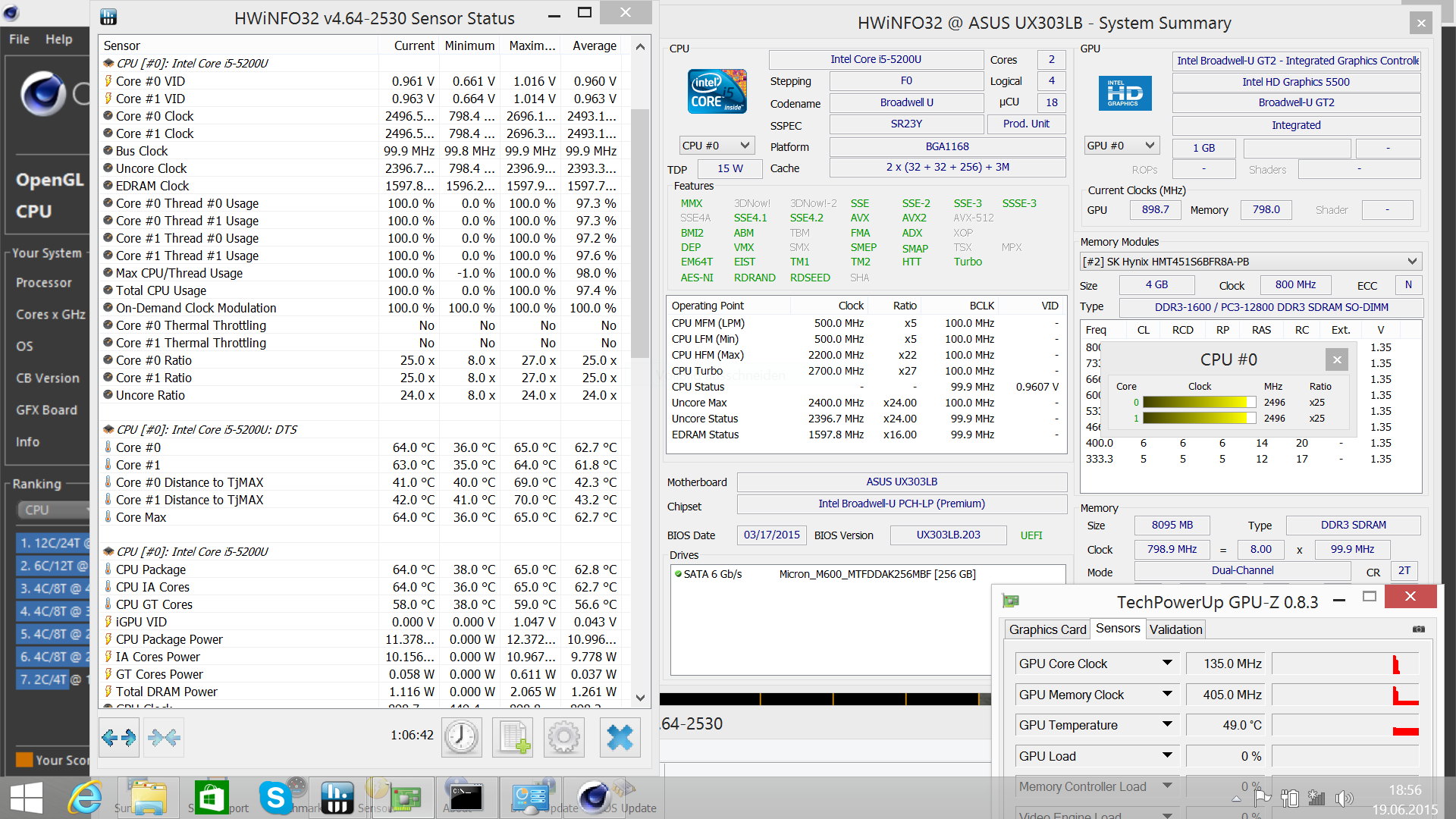The width and height of the screenshot is (1456, 819).
Task: Switch to the Graphics Card tab
Action: coord(1047,629)
